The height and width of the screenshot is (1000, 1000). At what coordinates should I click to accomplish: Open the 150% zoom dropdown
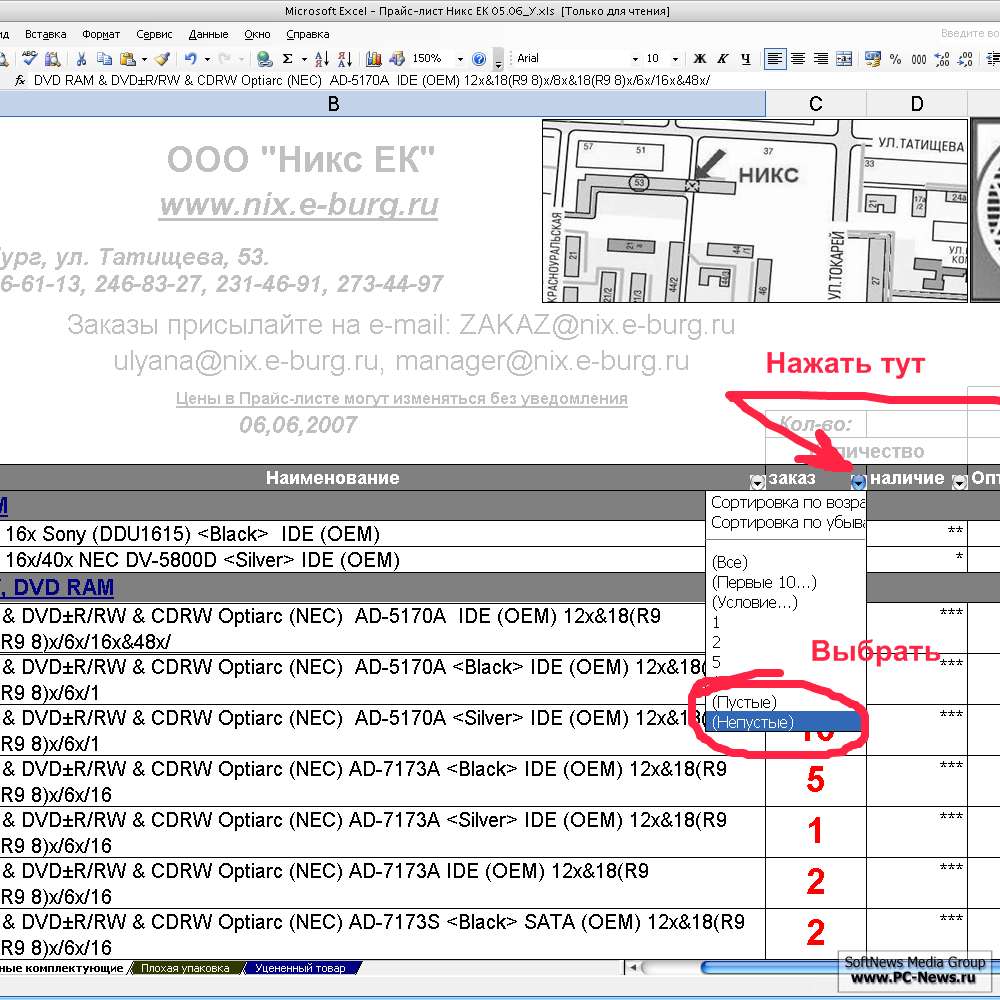(x=460, y=59)
